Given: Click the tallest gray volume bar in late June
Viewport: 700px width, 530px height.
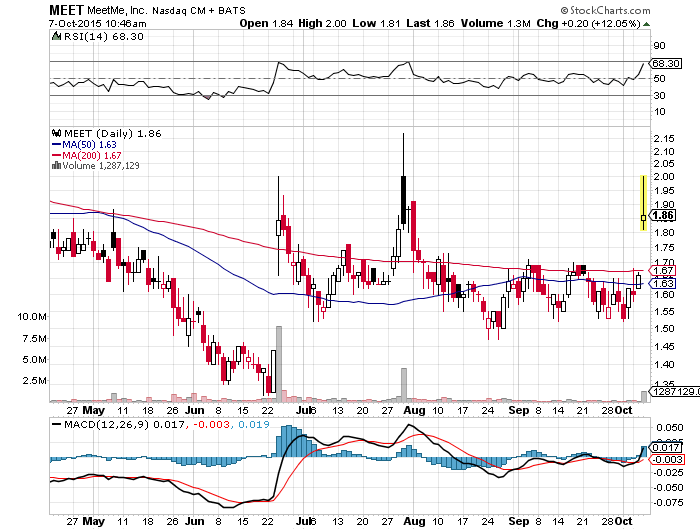Looking at the screenshot, I should tap(279, 364).
